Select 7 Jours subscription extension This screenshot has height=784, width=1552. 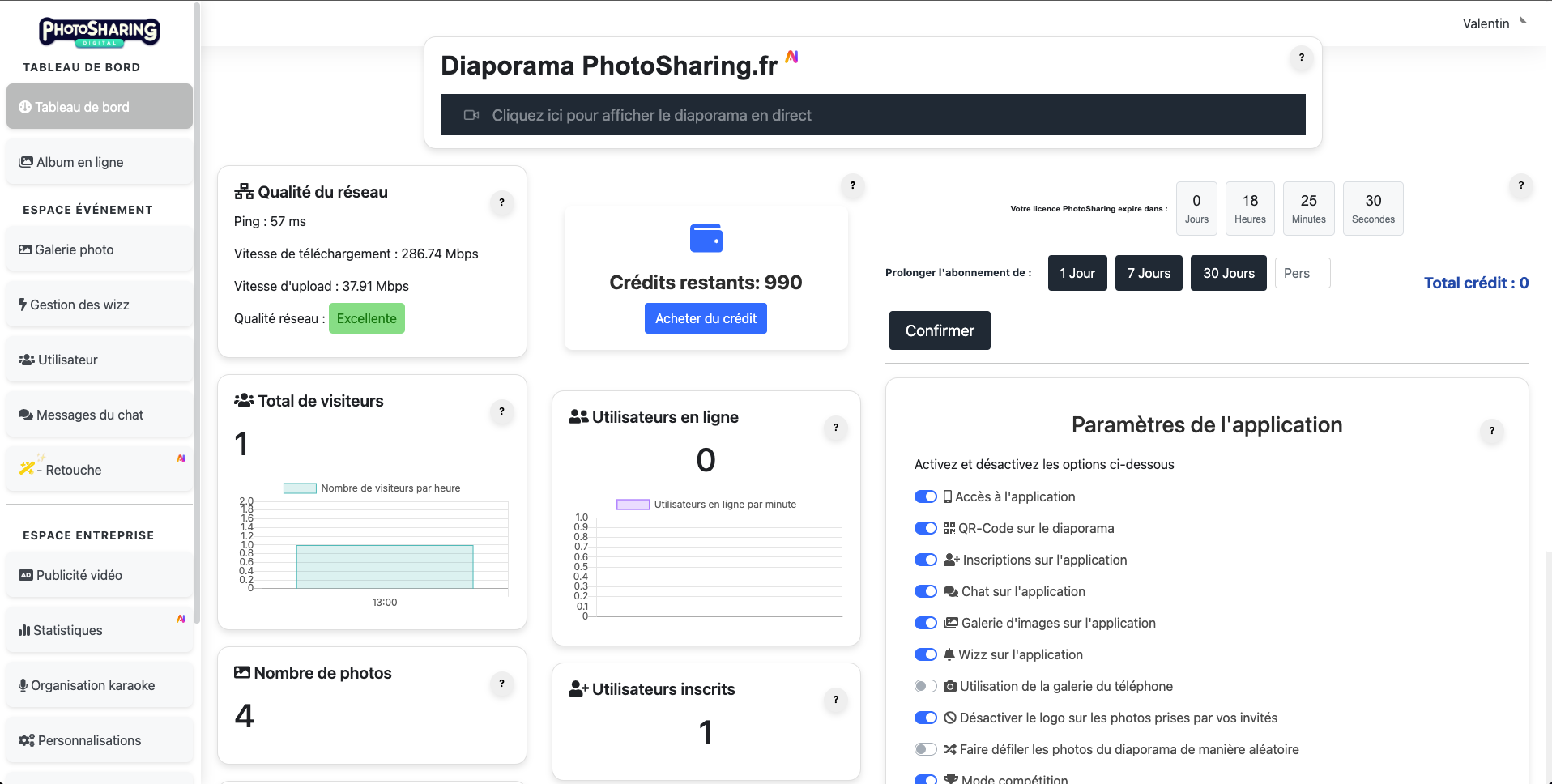pos(1149,273)
